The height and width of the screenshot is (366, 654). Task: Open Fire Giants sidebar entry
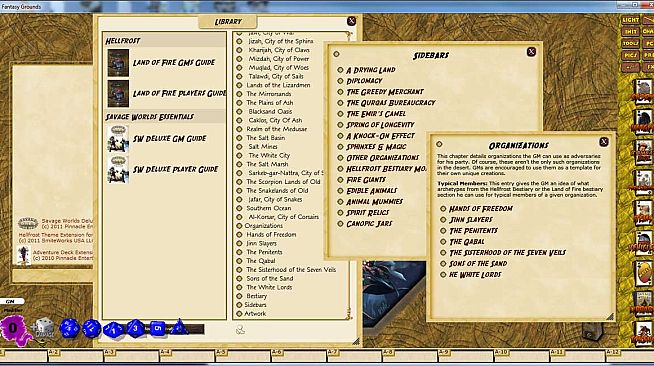click(366, 180)
